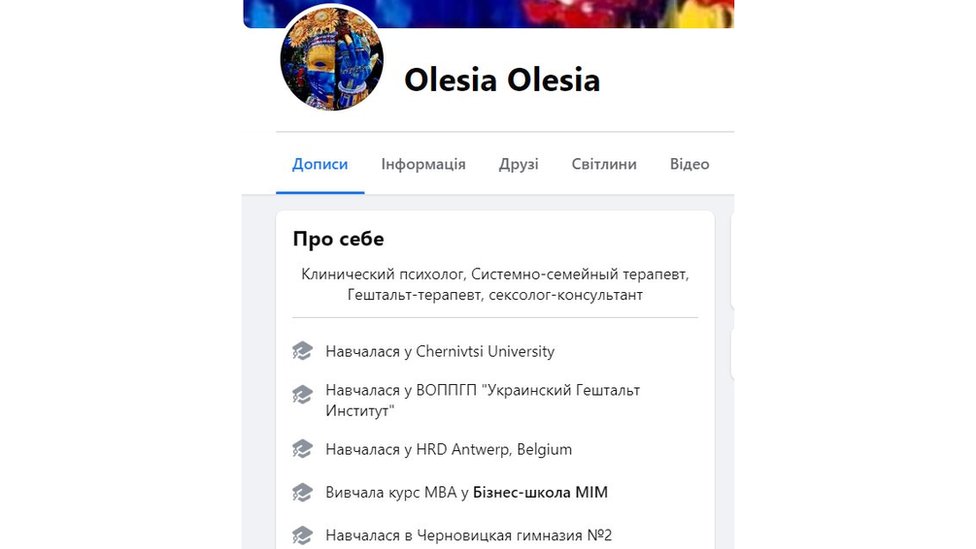Viewport: 976px width, 549px height.
Task: Click the Бізнес-школа МІМ link
Action: tap(540, 492)
